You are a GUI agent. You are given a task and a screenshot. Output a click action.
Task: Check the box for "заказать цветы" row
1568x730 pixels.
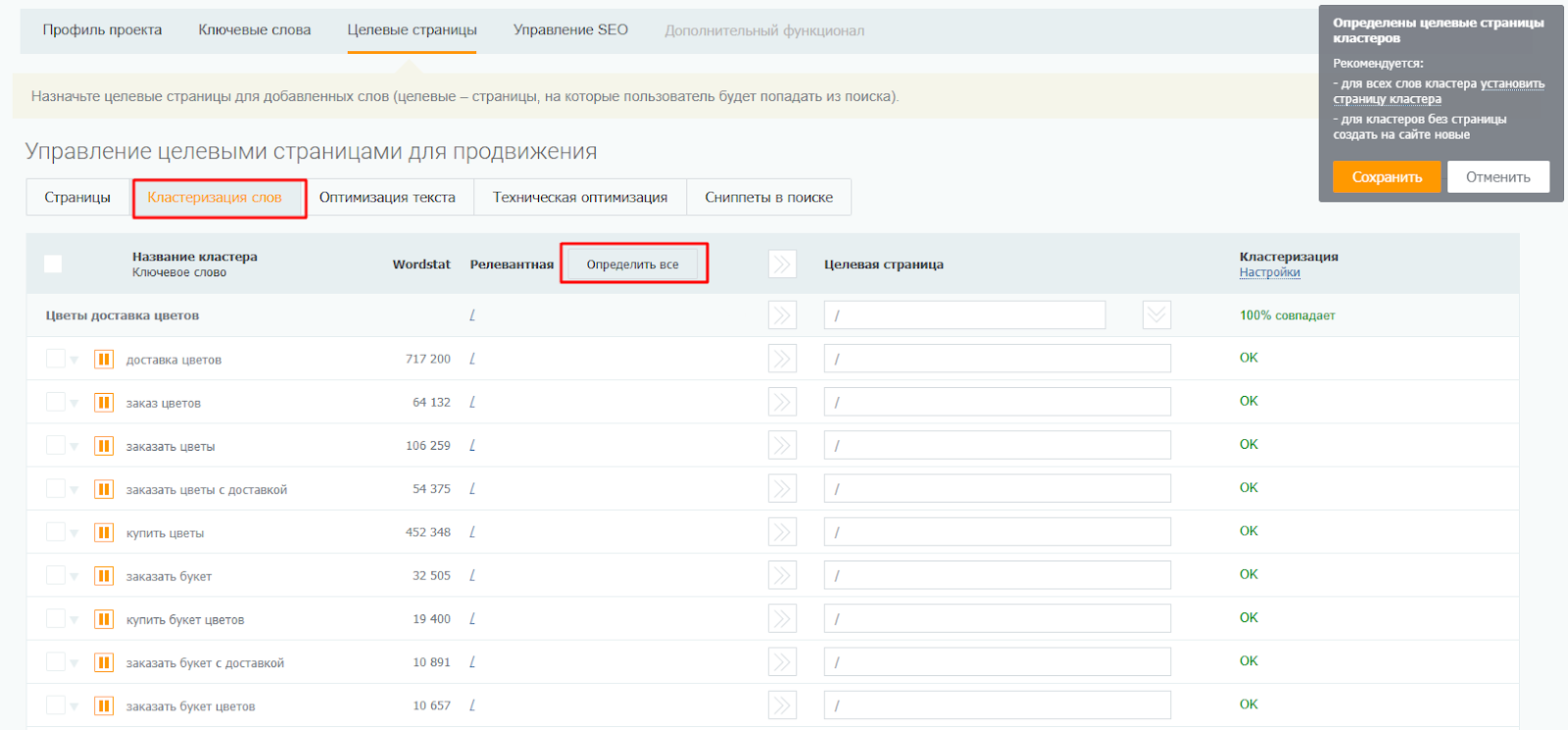pyautogui.click(x=56, y=446)
